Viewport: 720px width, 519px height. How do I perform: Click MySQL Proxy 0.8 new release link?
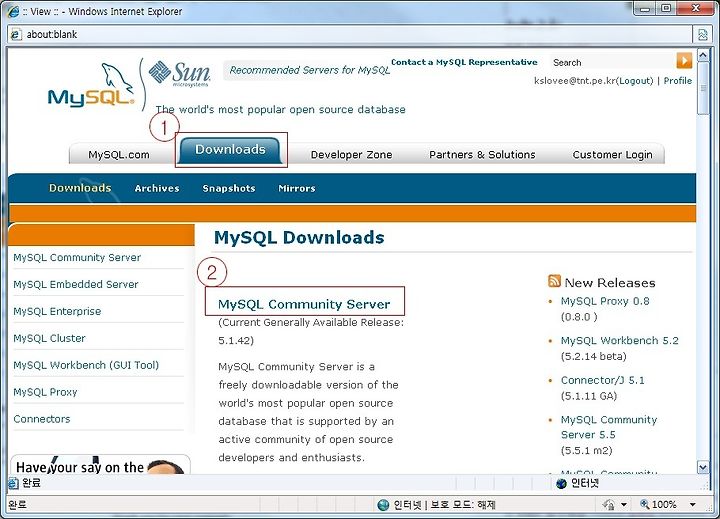click(x=605, y=301)
